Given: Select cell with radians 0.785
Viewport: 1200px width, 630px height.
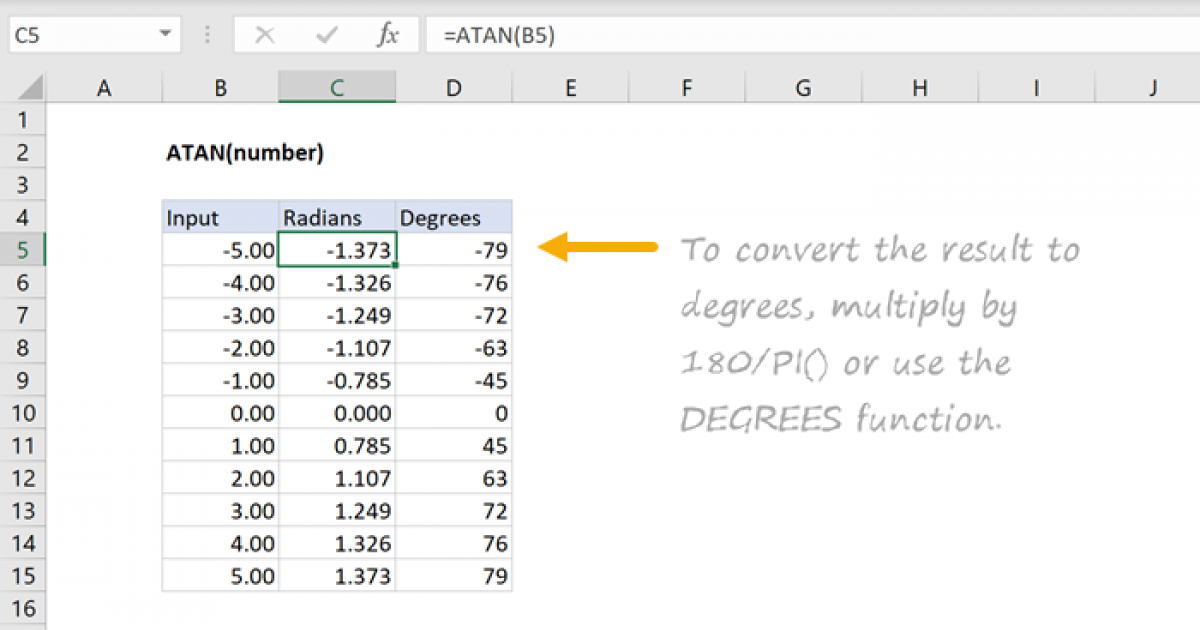Looking at the screenshot, I should pos(337,446).
